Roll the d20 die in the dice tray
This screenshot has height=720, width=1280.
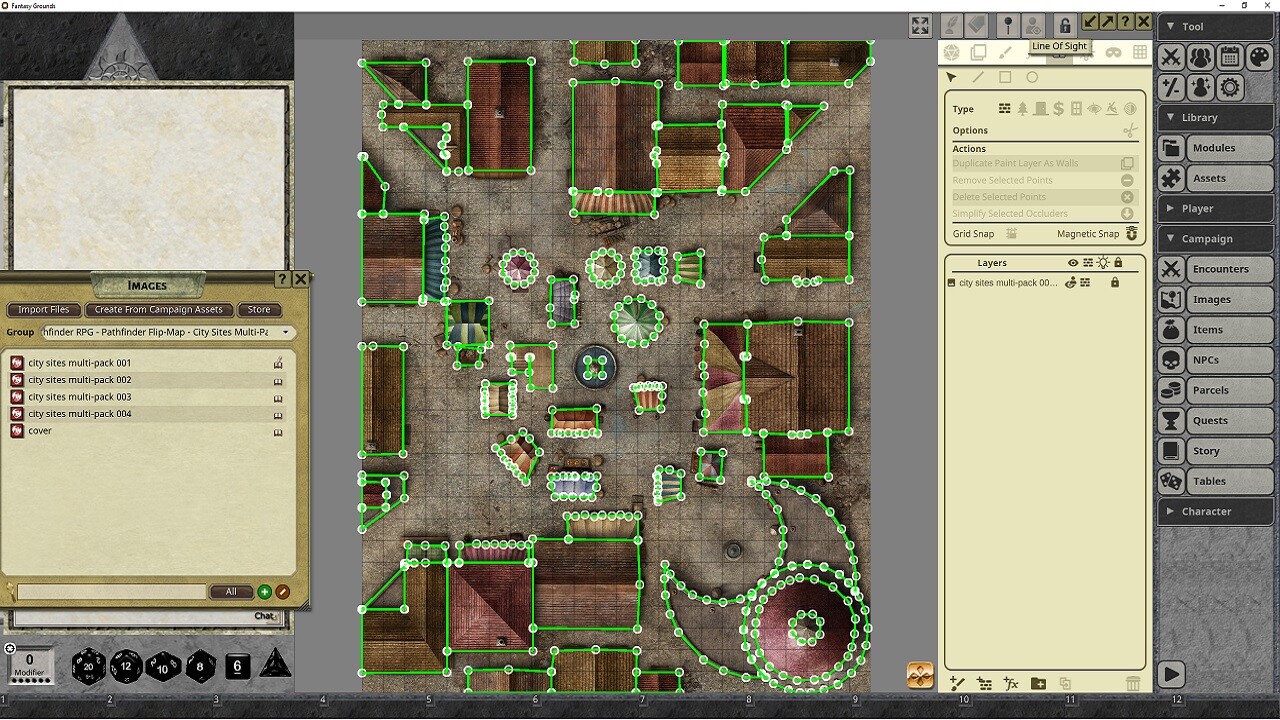pyautogui.click(x=89, y=666)
